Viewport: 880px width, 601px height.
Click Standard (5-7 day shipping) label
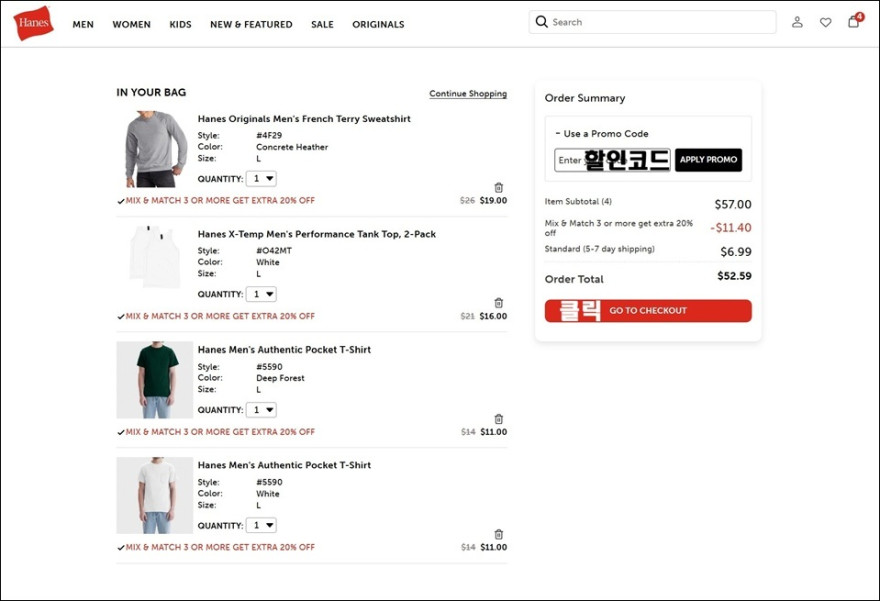pos(599,249)
